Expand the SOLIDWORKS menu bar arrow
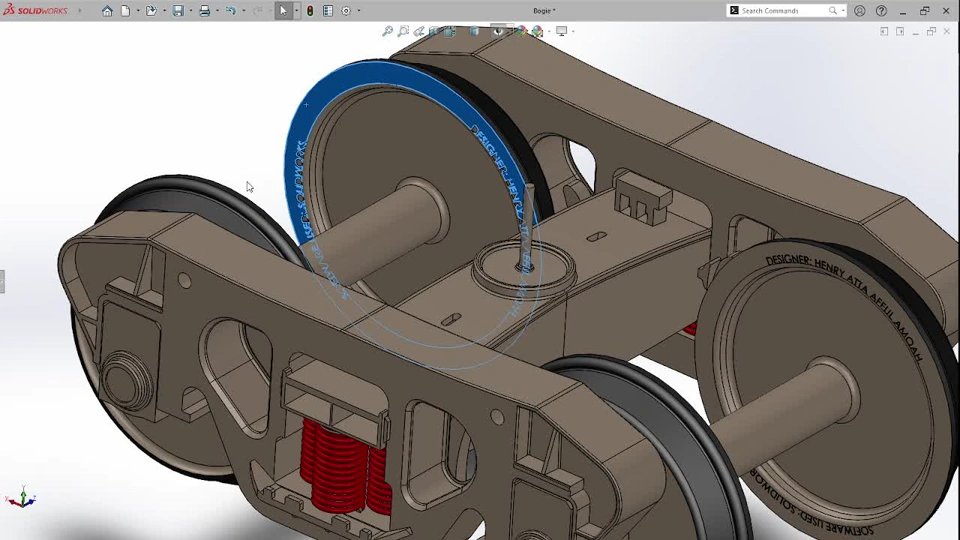960x540 pixels. 80,11
